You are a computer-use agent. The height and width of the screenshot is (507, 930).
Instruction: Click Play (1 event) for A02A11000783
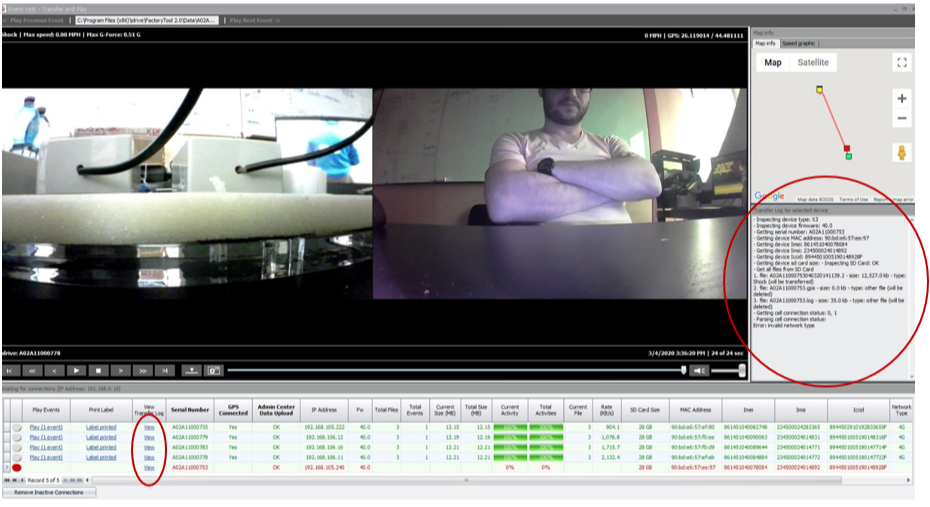tap(46, 447)
